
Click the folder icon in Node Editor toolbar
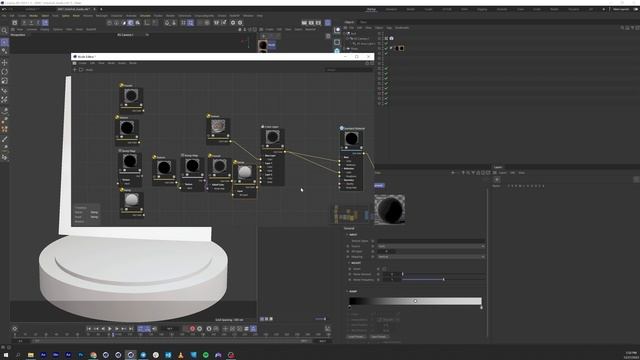pos(81,70)
